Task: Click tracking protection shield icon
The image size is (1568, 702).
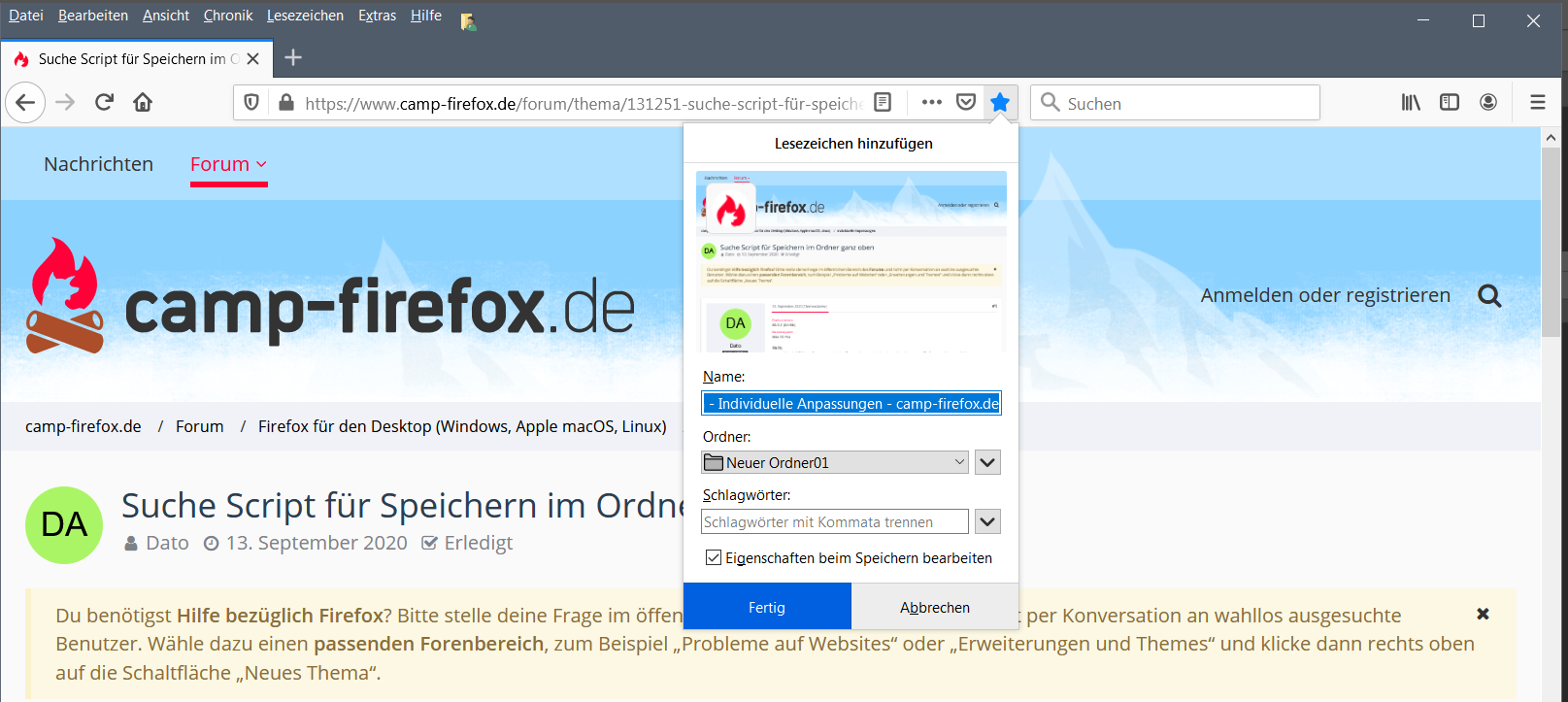Action: click(x=251, y=102)
